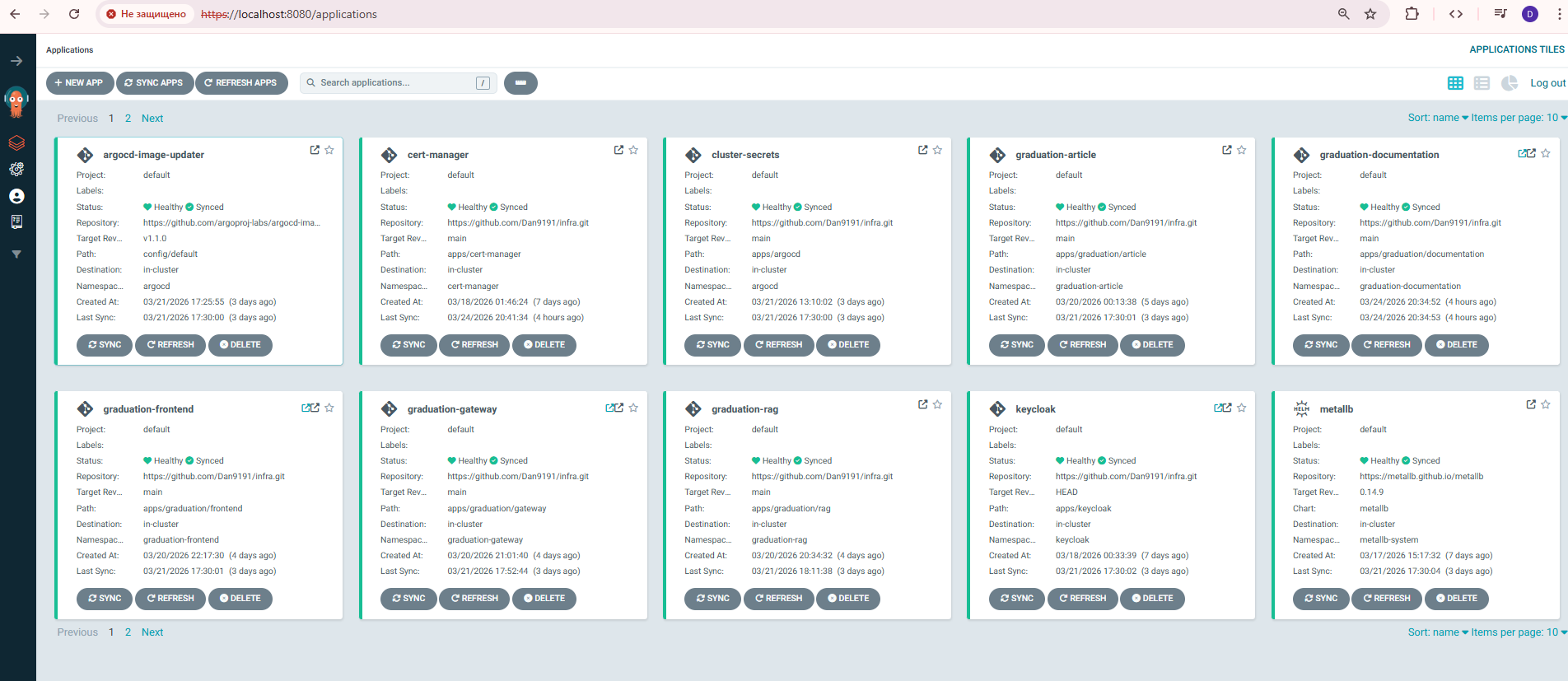Open the metallb repository URL
Image resolution: width=1568 pixels, height=681 pixels.
coord(1421,477)
